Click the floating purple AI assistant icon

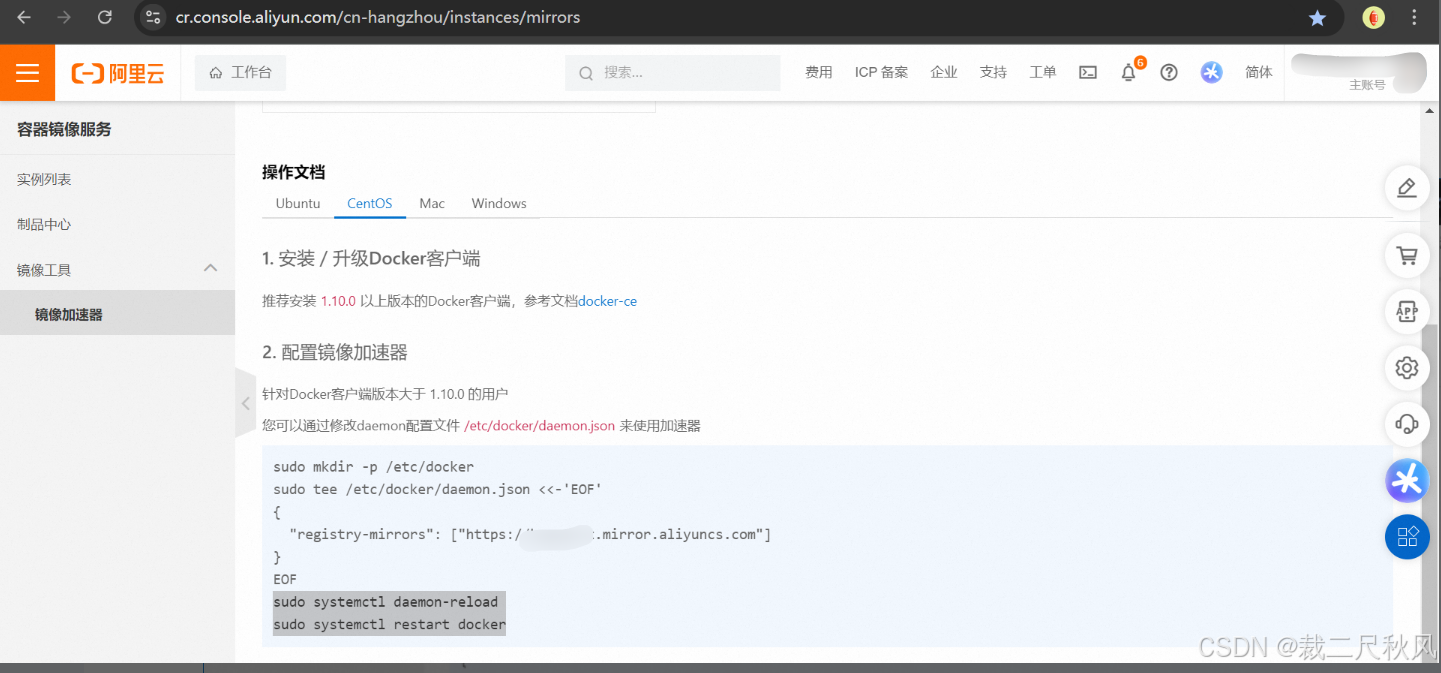[x=1407, y=481]
